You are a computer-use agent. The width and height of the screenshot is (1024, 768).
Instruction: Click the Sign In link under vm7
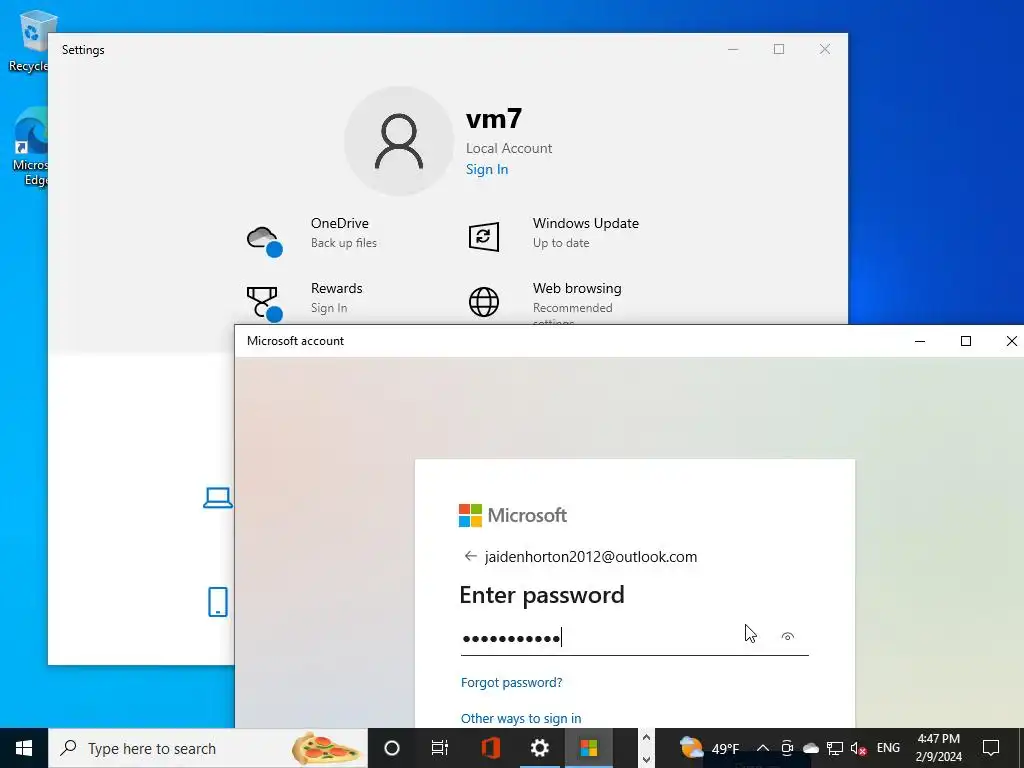point(487,169)
